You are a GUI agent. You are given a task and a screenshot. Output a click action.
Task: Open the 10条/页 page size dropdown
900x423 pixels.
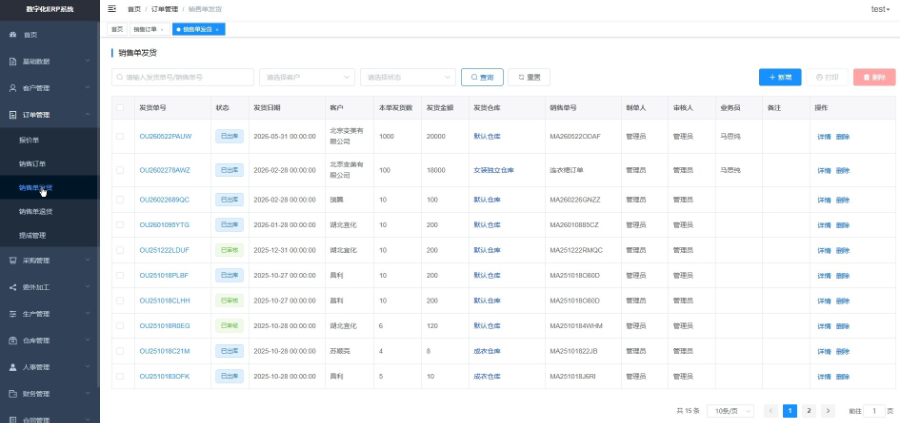pos(731,410)
